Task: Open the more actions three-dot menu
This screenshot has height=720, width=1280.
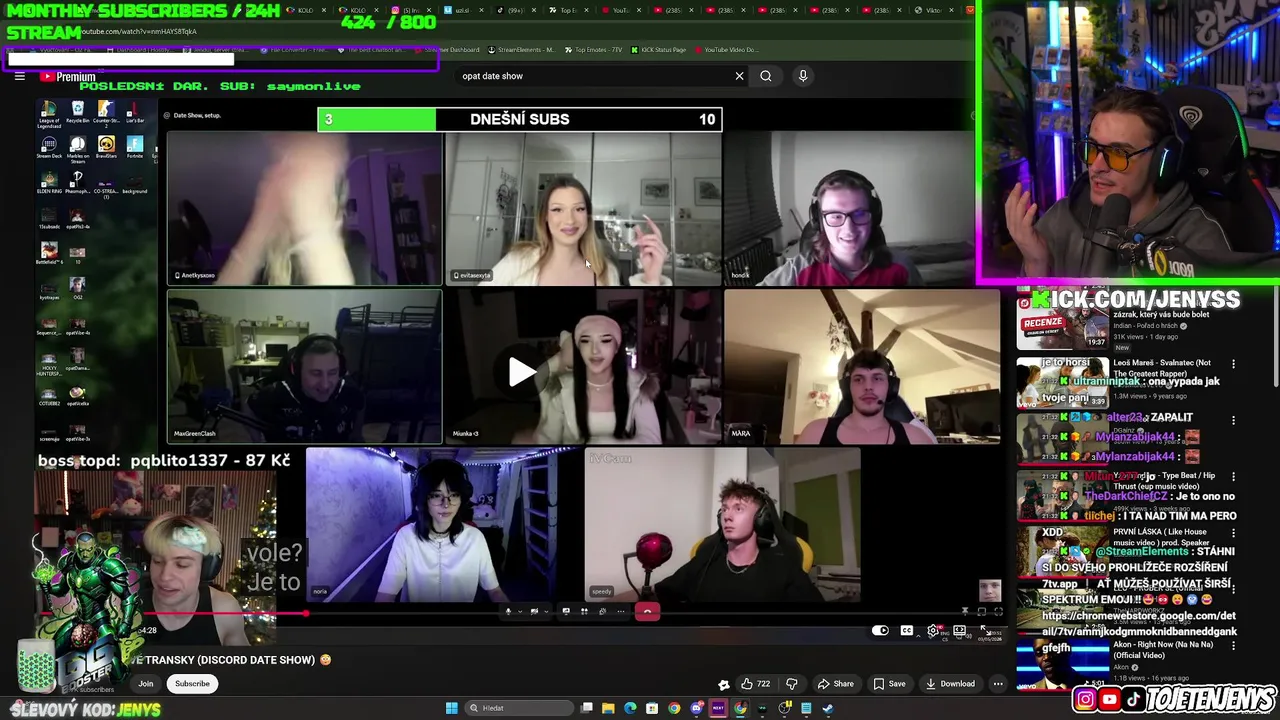Action: (997, 684)
